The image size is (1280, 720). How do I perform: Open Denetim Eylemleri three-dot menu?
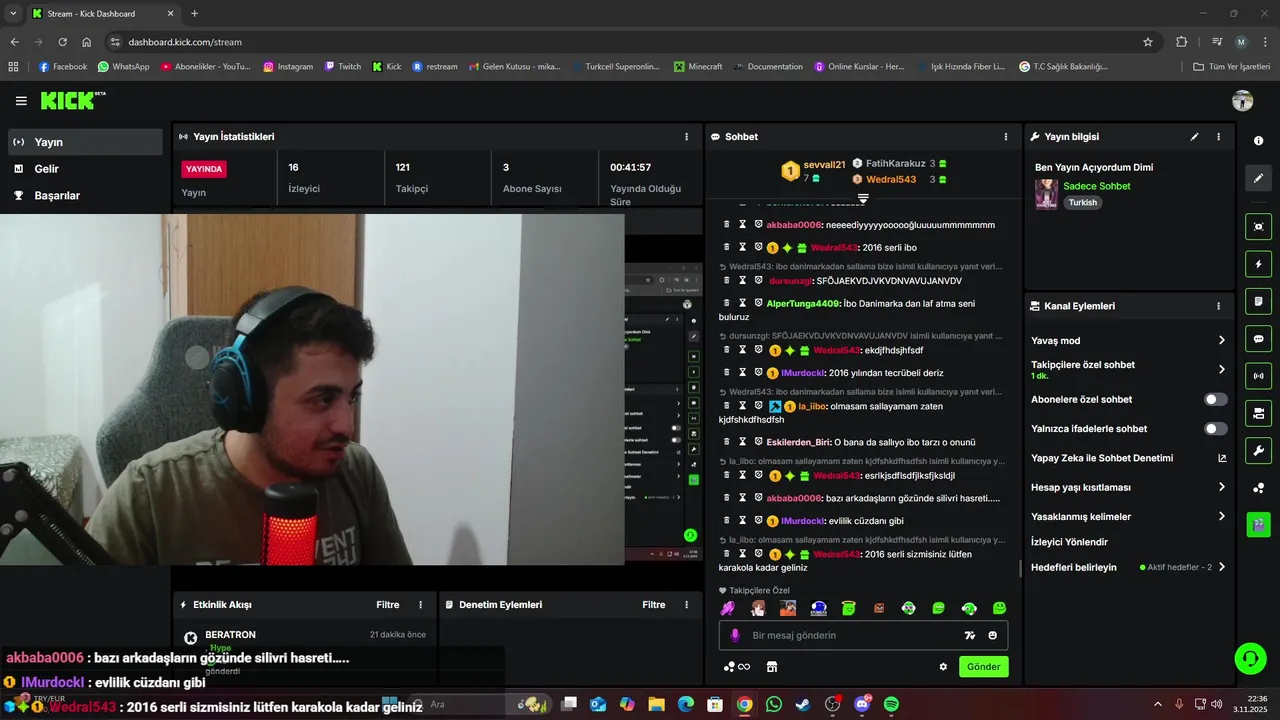[686, 605]
